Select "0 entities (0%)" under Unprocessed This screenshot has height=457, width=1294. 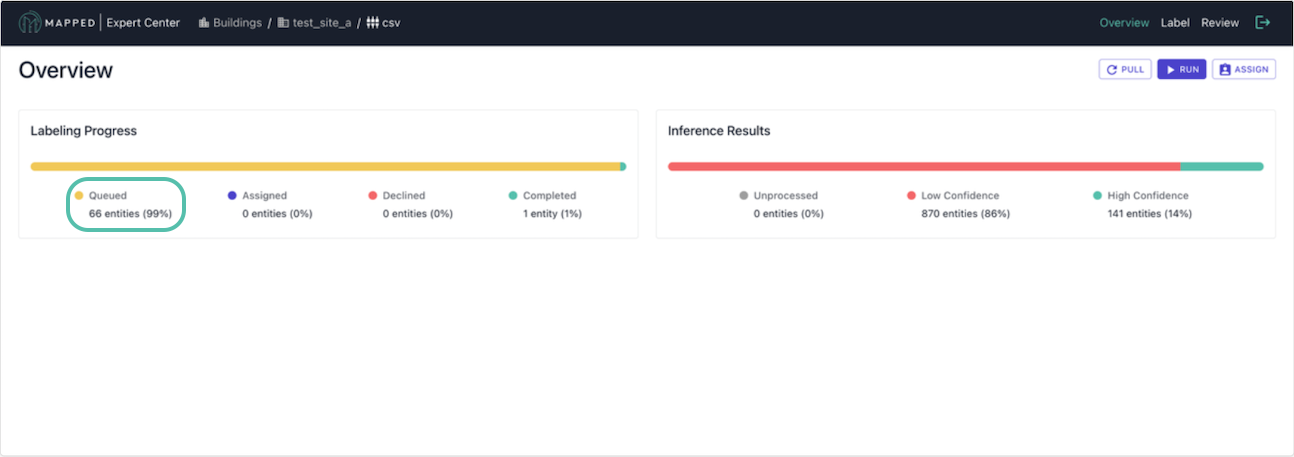tap(789, 214)
